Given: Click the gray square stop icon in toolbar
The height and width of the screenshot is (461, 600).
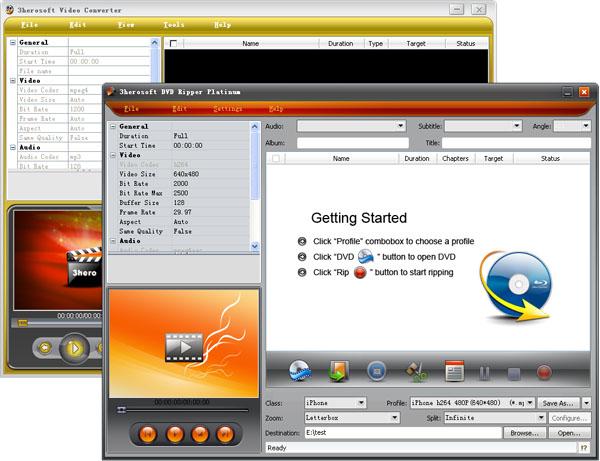Looking at the screenshot, I should (x=514, y=373).
